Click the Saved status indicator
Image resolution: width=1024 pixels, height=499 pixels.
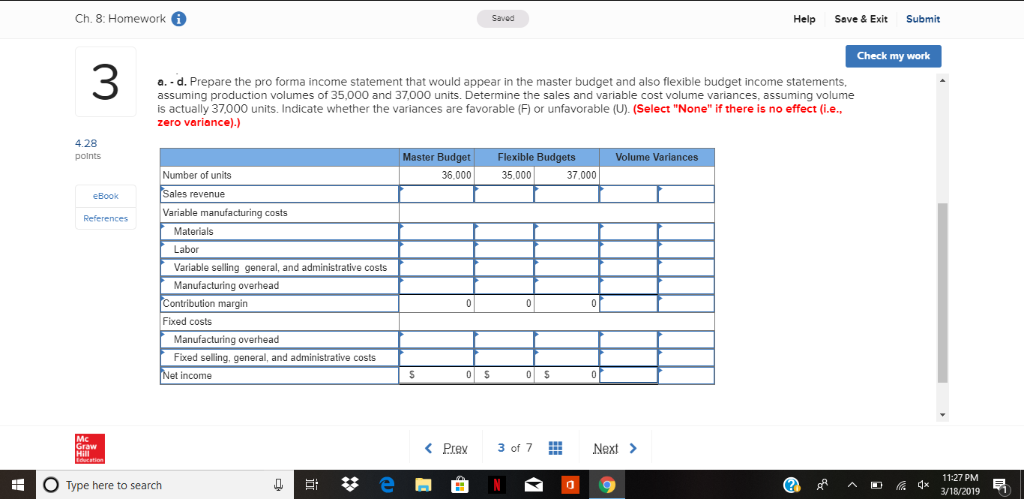[x=503, y=19]
